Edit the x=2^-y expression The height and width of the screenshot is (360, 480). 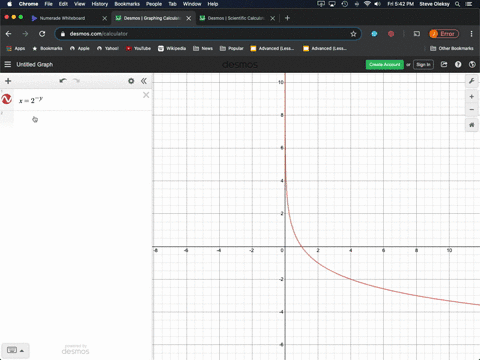pyautogui.click(x=31, y=100)
